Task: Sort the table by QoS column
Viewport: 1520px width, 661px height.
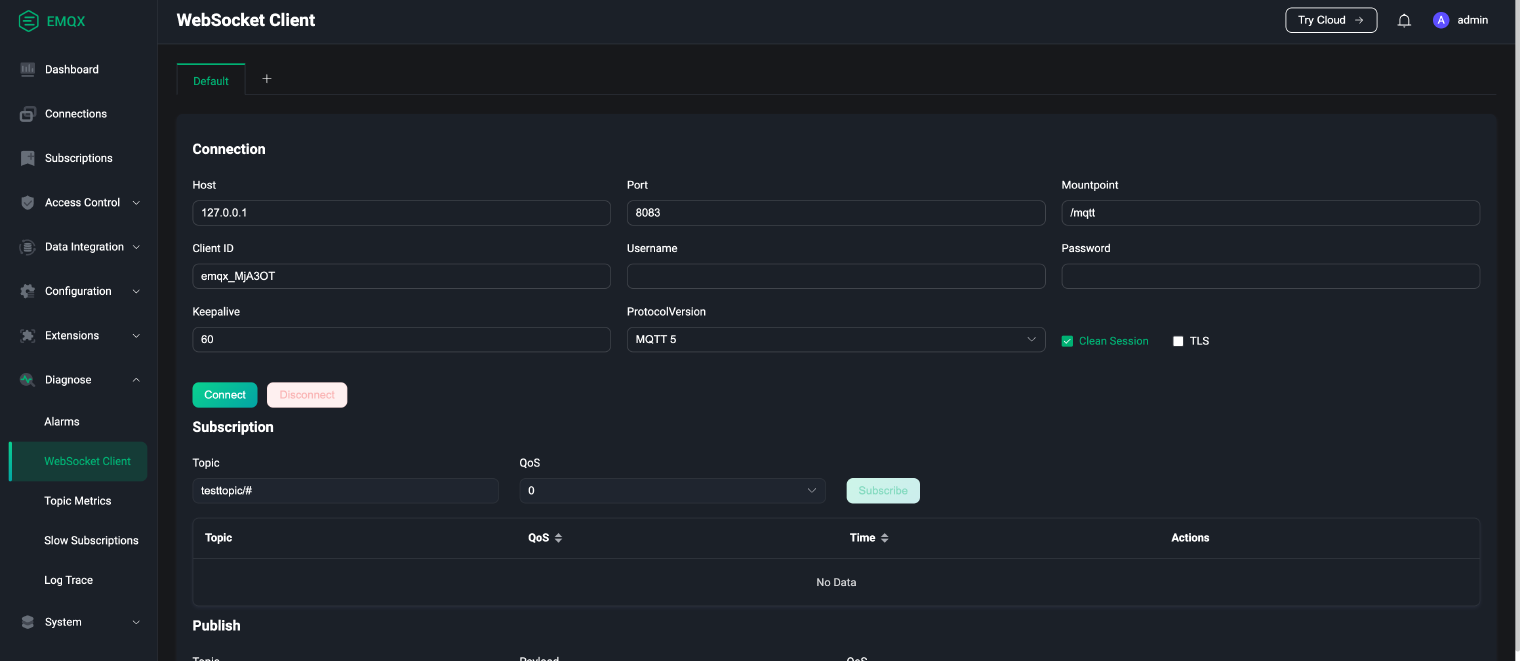Action: tap(558, 538)
